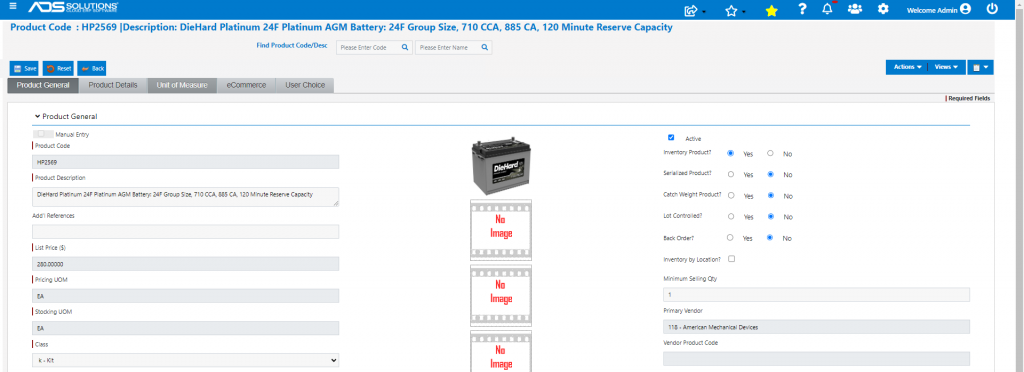Check Inventory by Location box
Viewport: 1024px width, 372px height.
(731, 258)
